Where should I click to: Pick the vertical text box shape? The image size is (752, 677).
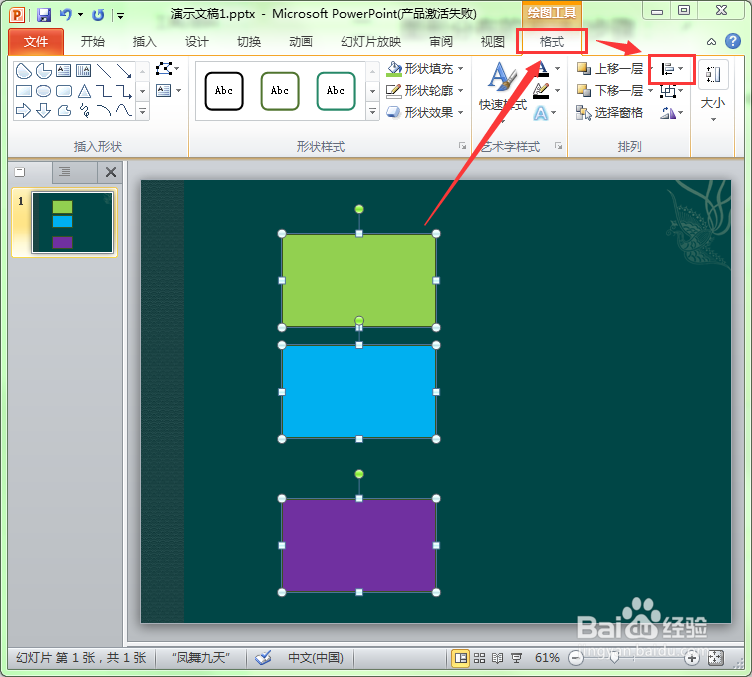[83, 71]
